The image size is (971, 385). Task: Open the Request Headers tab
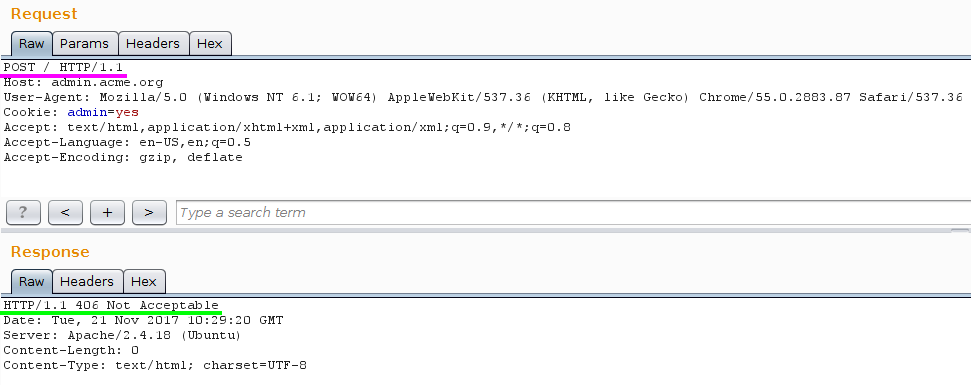click(x=153, y=44)
